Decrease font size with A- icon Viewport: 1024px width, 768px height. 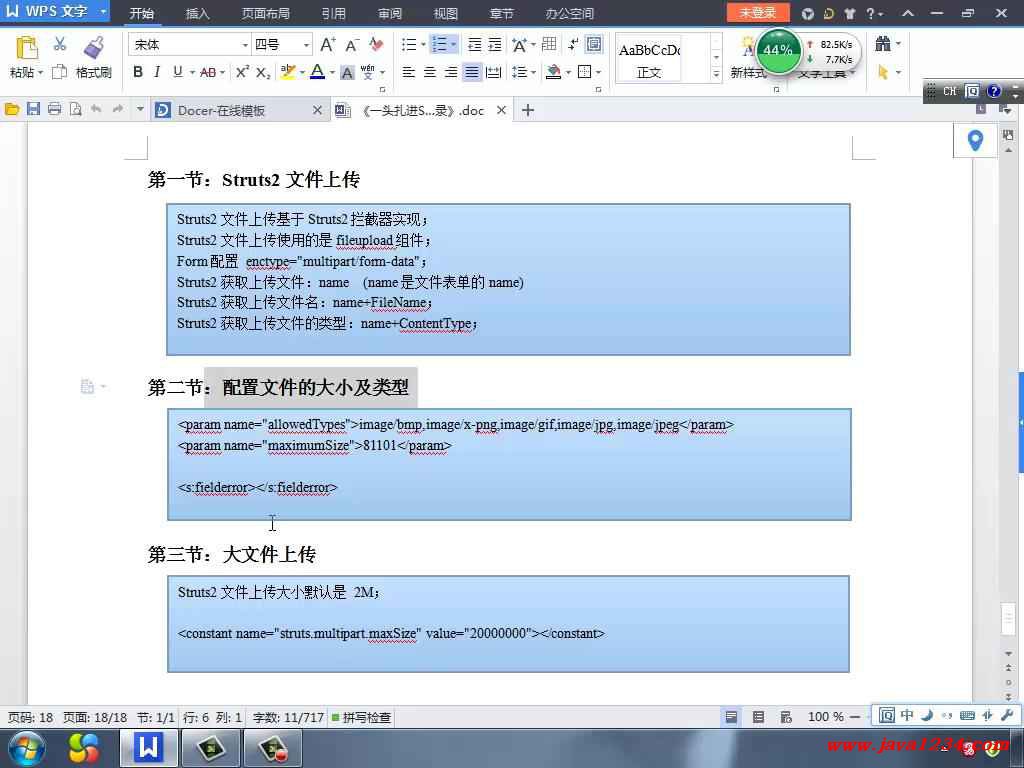pyautogui.click(x=352, y=44)
